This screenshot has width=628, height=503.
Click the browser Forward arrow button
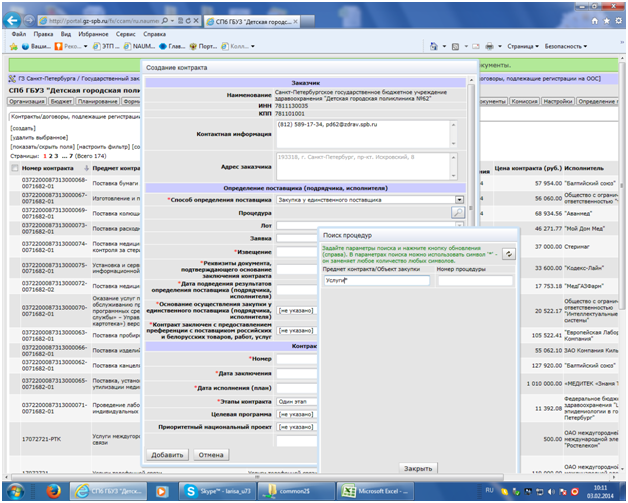pos(29,20)
